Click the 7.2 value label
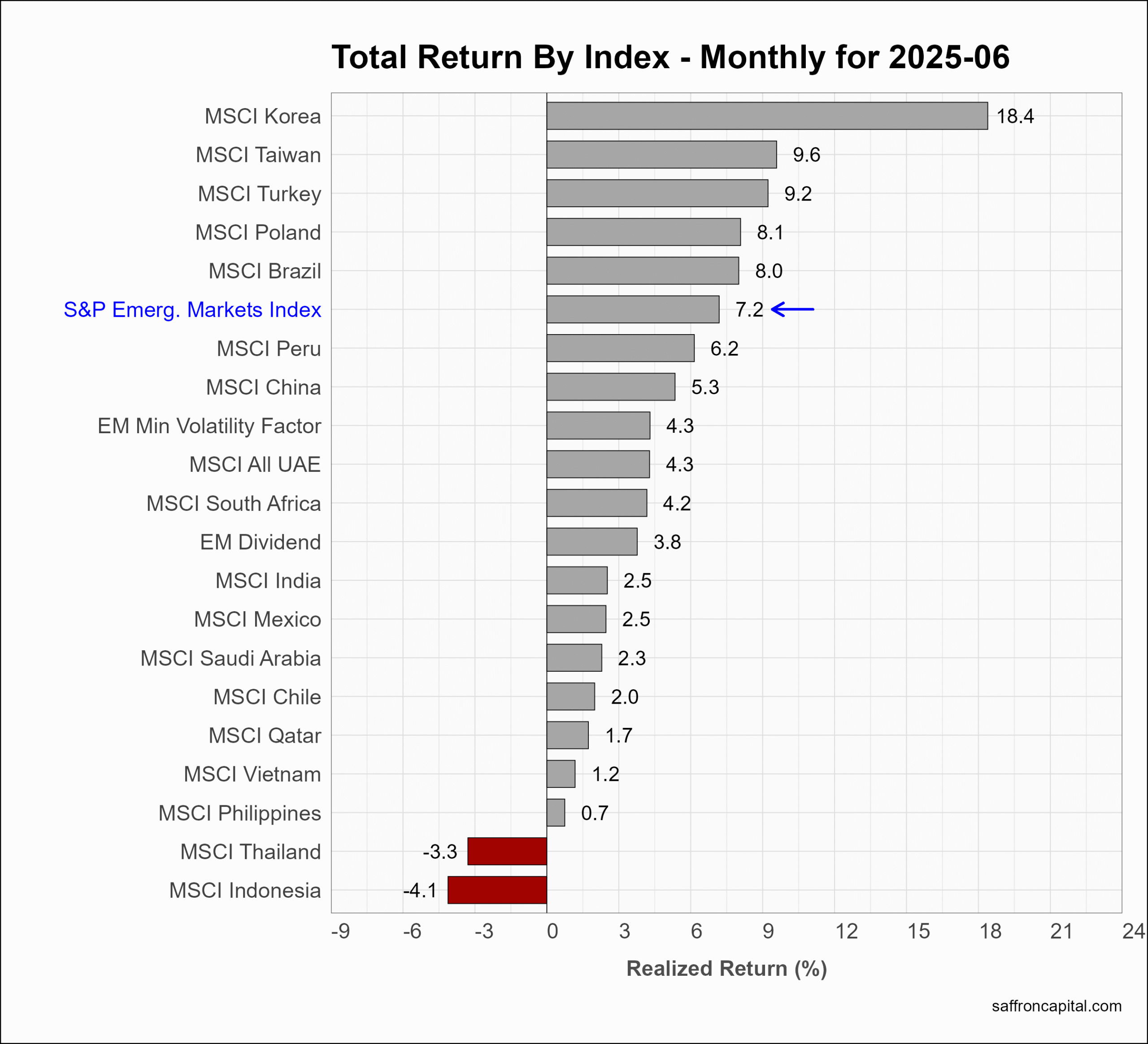The image size is (1148, 1044). click(749, 309)
